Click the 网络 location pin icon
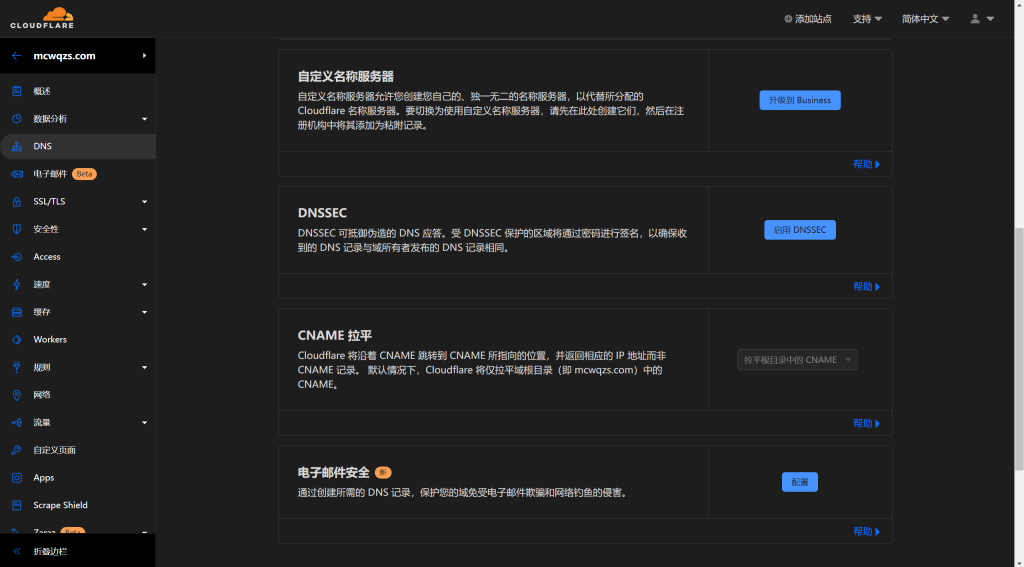Viewport: 1024px width, 567px height. click(x=17, y=395)
